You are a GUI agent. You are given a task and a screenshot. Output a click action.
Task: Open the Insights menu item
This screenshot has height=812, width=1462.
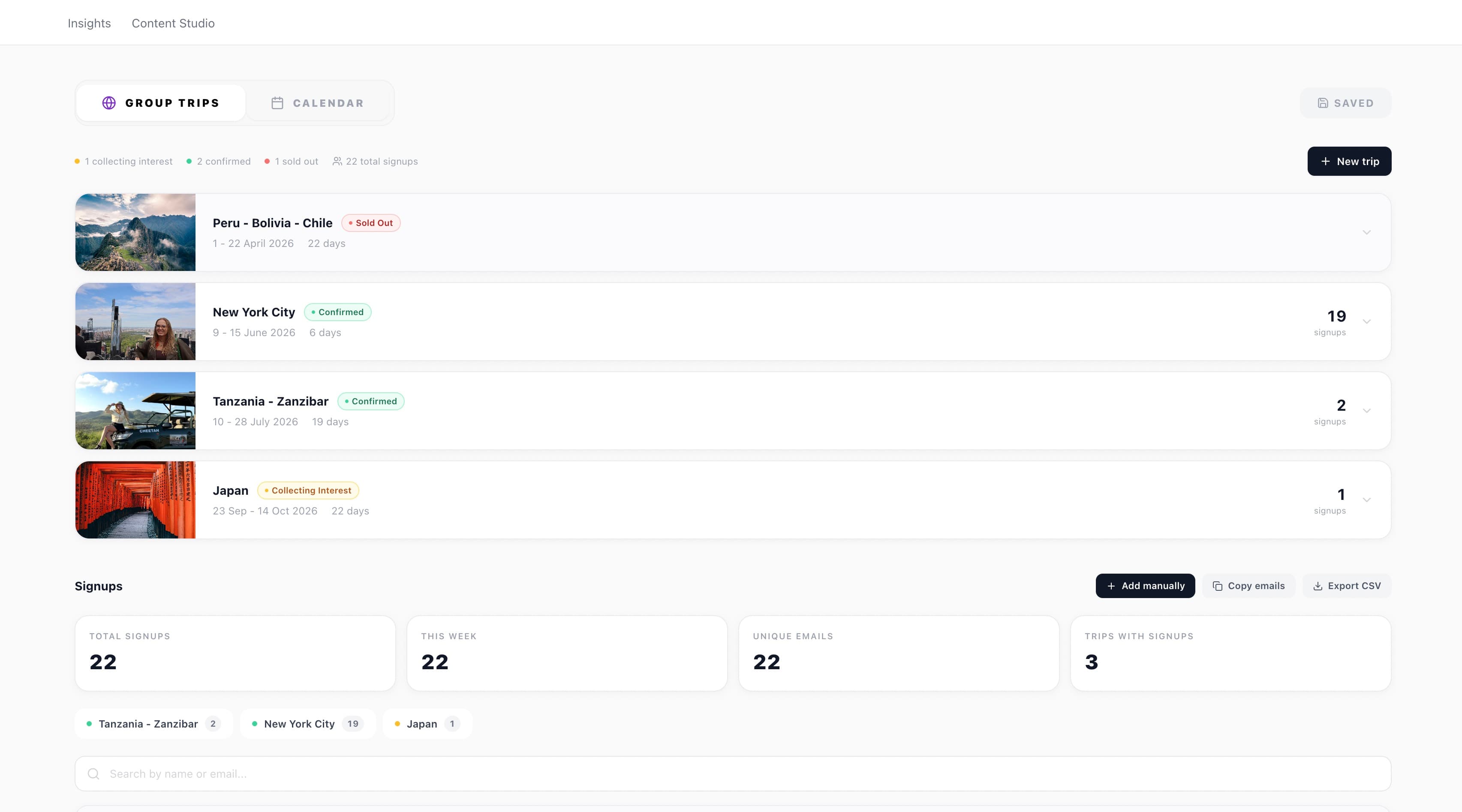coord(89,23)
